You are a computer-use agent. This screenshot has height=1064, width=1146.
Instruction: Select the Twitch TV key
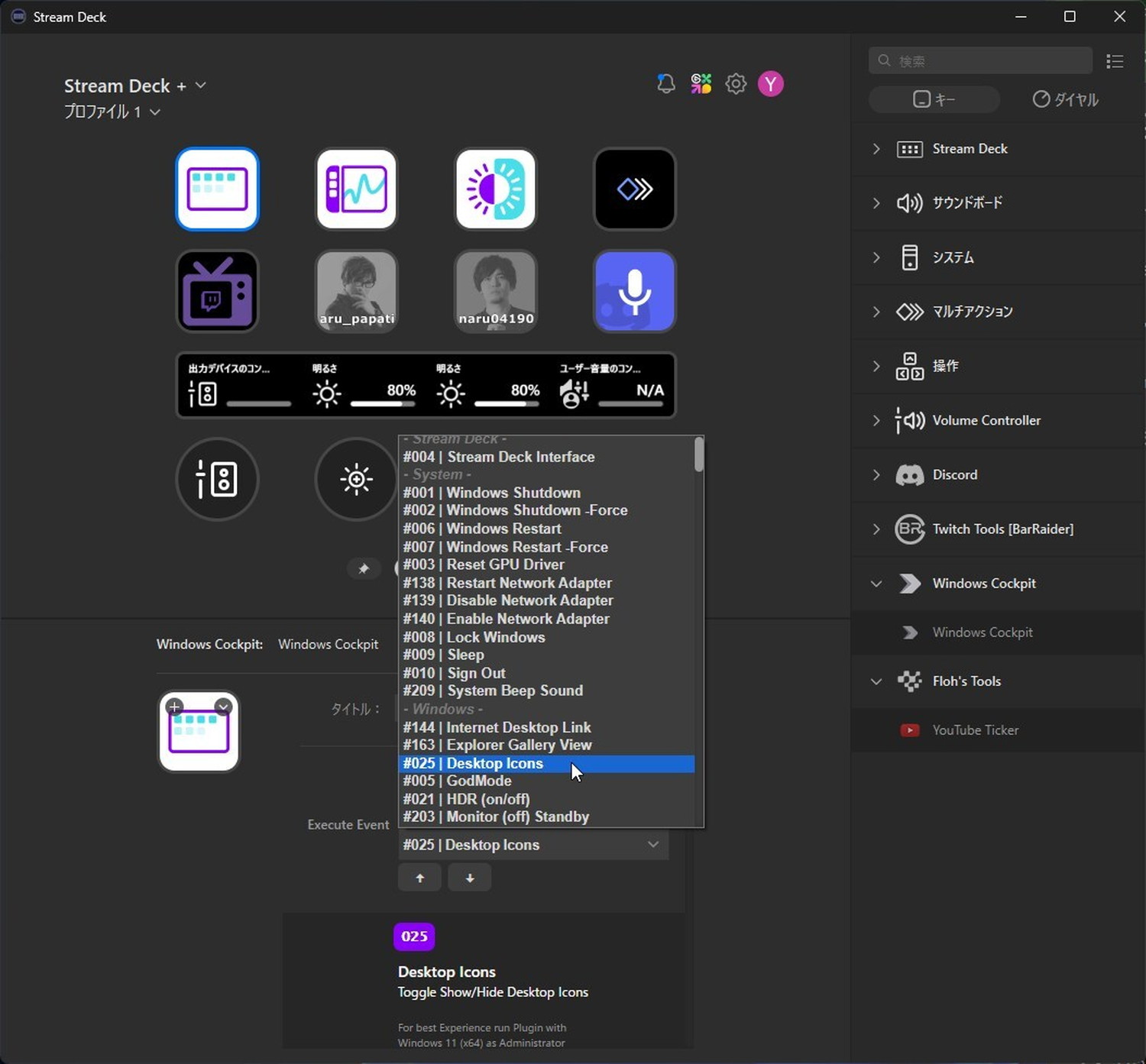[x=218, y=291]
